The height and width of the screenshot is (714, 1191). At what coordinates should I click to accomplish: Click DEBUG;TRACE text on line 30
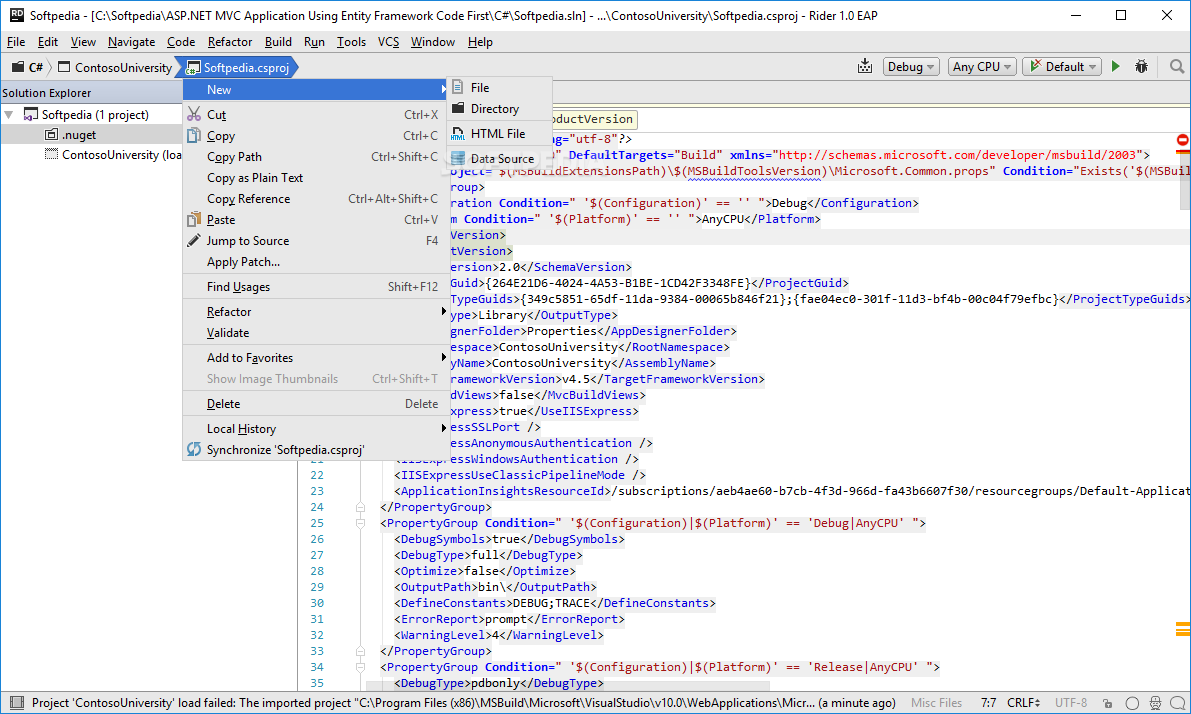click(x=551, y=603)
